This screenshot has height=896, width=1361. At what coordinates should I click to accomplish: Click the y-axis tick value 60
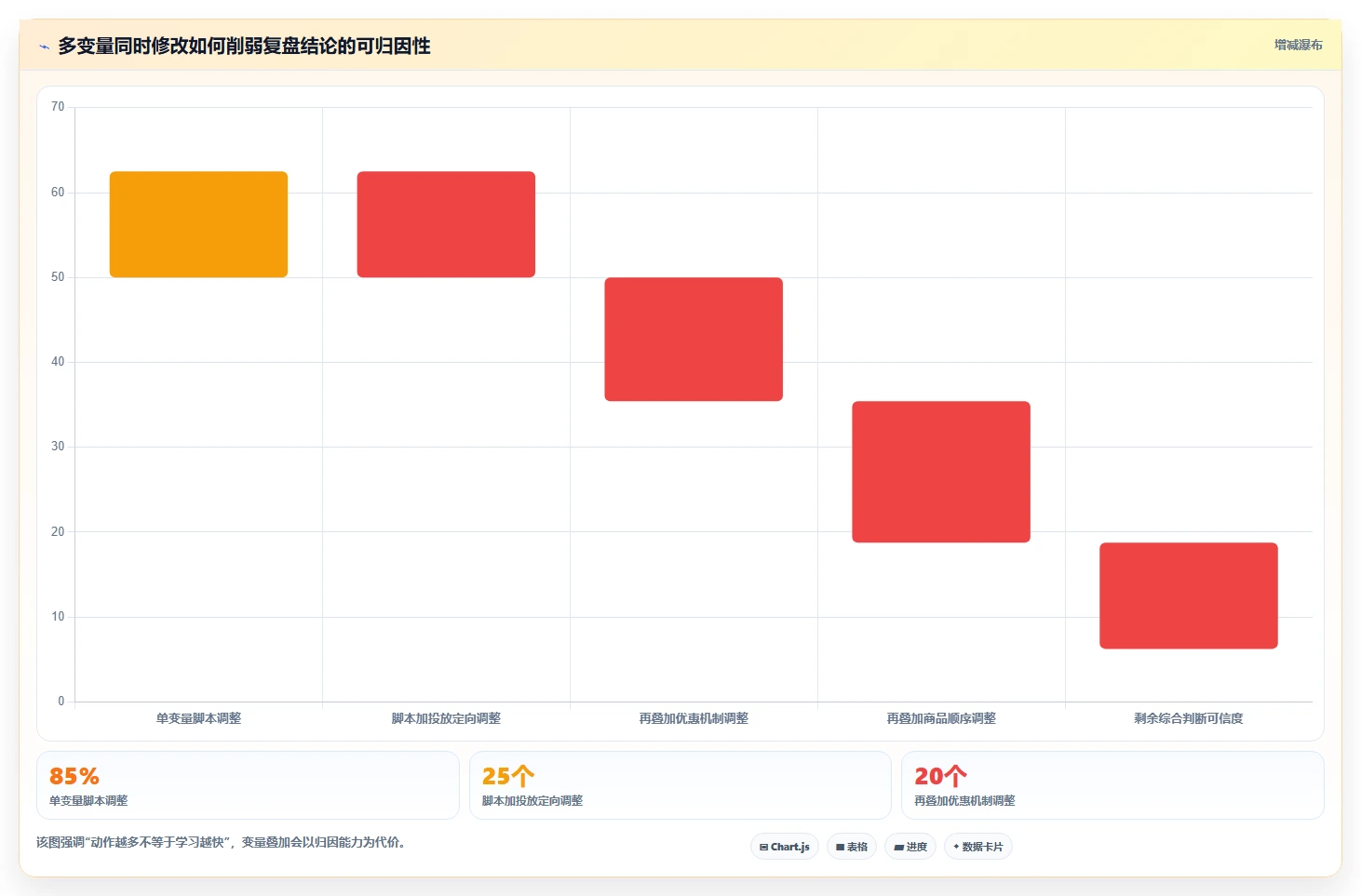[x=58, y=193]
